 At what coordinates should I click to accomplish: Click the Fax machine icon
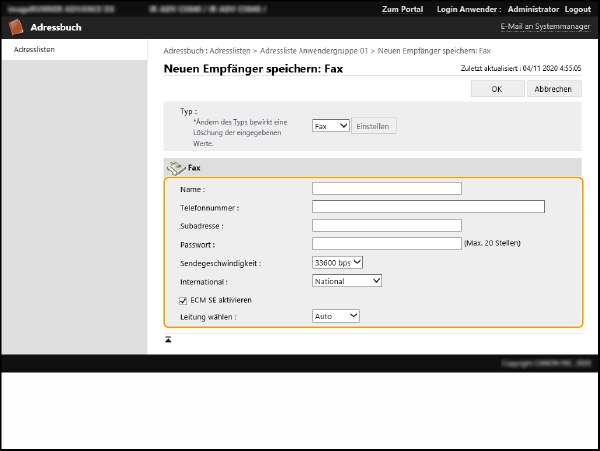point(176,168)
